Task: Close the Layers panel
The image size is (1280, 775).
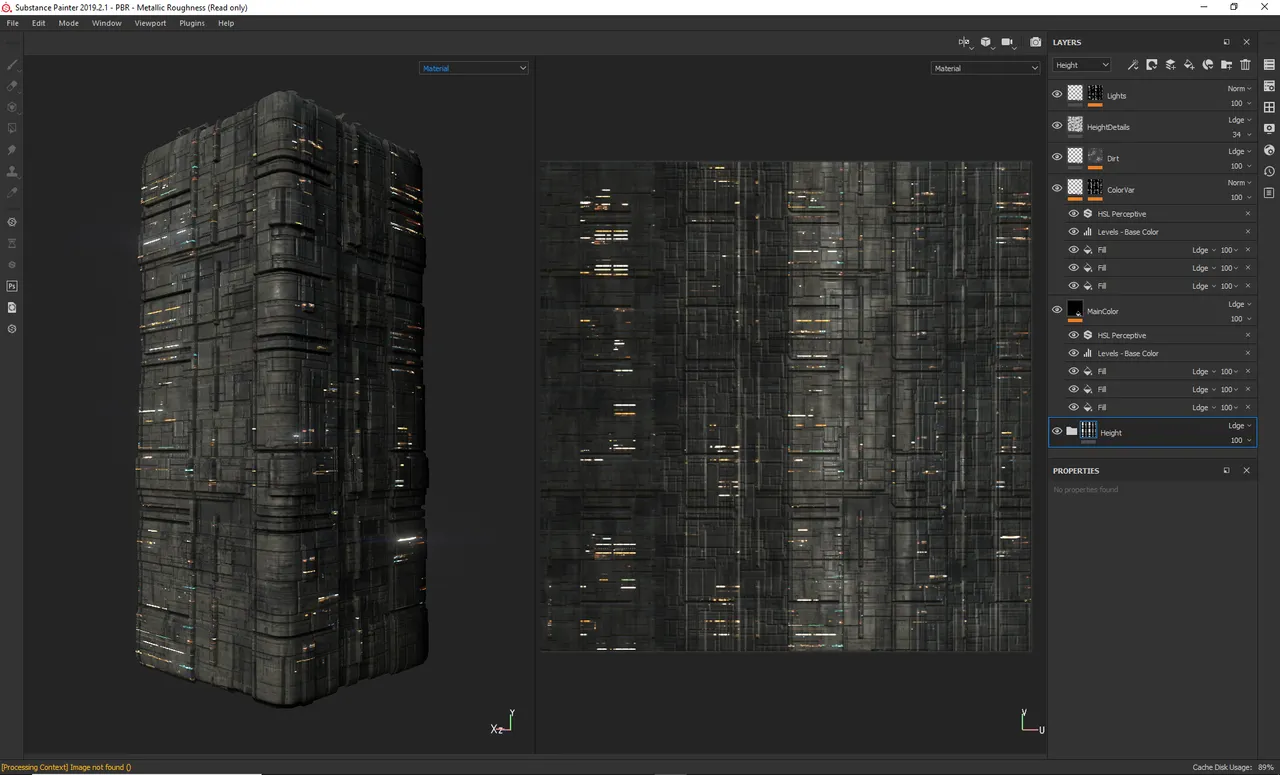Action: 1246,42
